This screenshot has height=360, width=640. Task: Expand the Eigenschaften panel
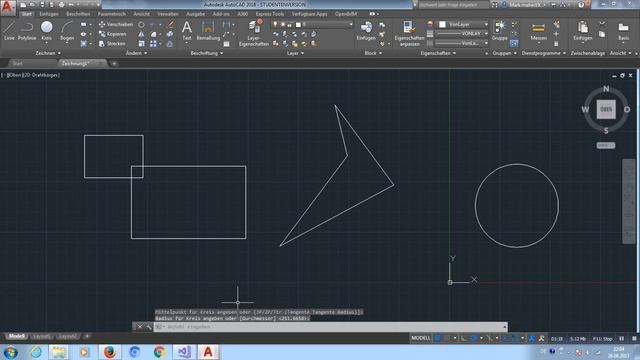(438, 53)
